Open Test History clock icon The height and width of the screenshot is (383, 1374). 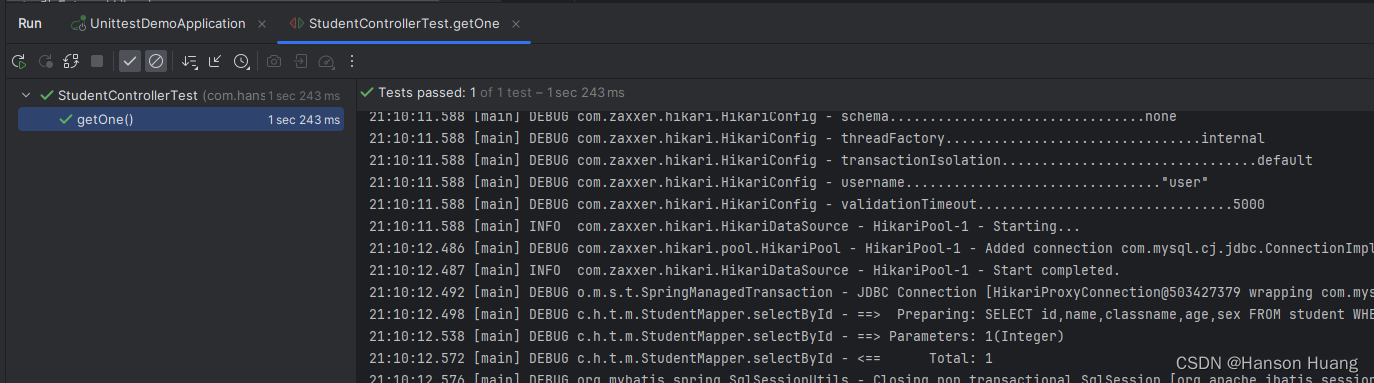[241, 62]
